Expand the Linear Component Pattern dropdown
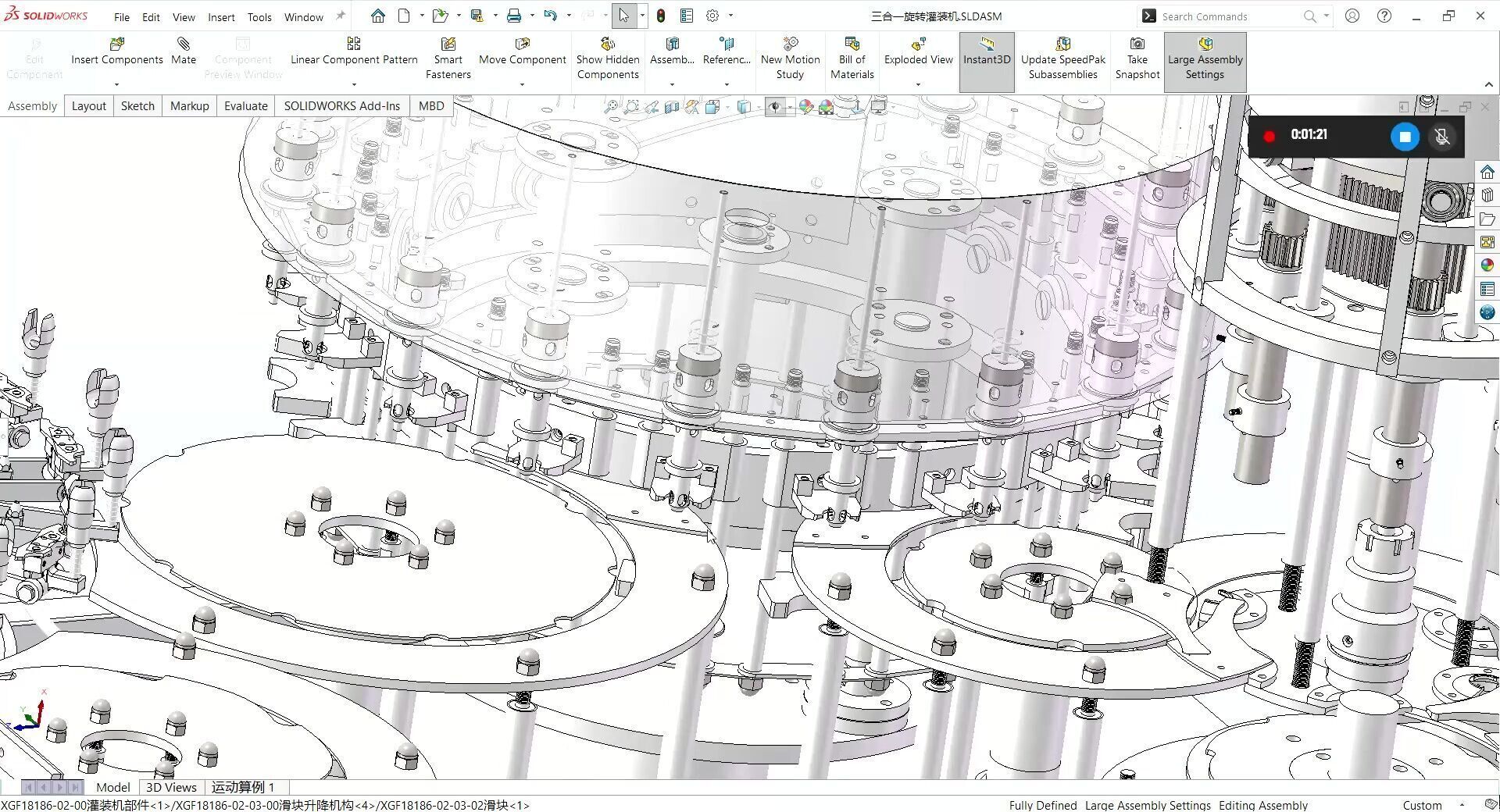Image resolution: width=1500 pixels, height=812 pixels. (x=354, y=84)
